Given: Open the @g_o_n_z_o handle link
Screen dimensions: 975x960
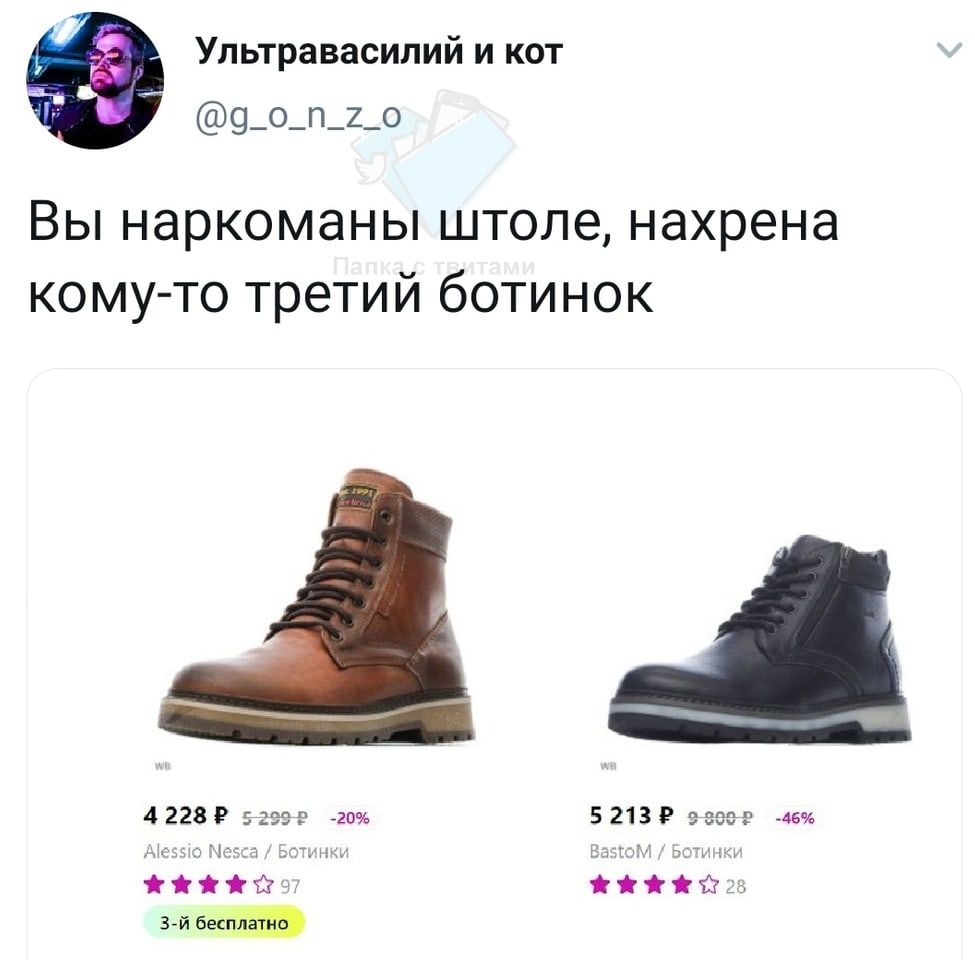Looking at the screenshot, I should 298,116.
